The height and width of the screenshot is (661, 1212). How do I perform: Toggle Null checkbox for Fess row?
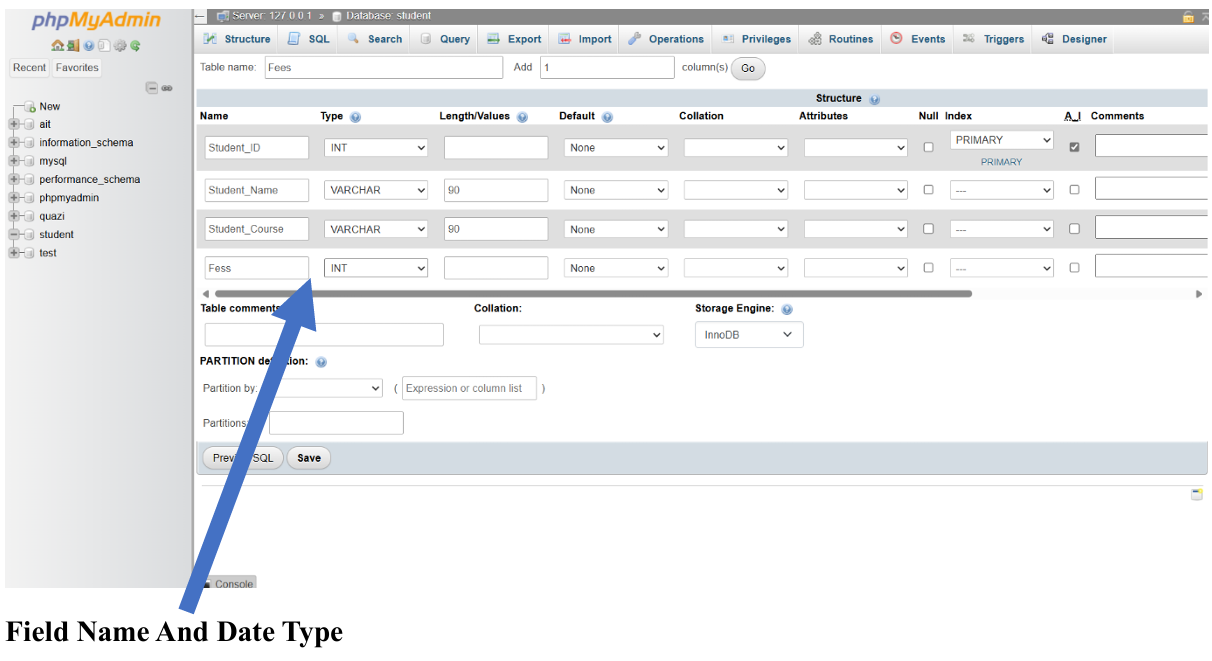point(928,267)
